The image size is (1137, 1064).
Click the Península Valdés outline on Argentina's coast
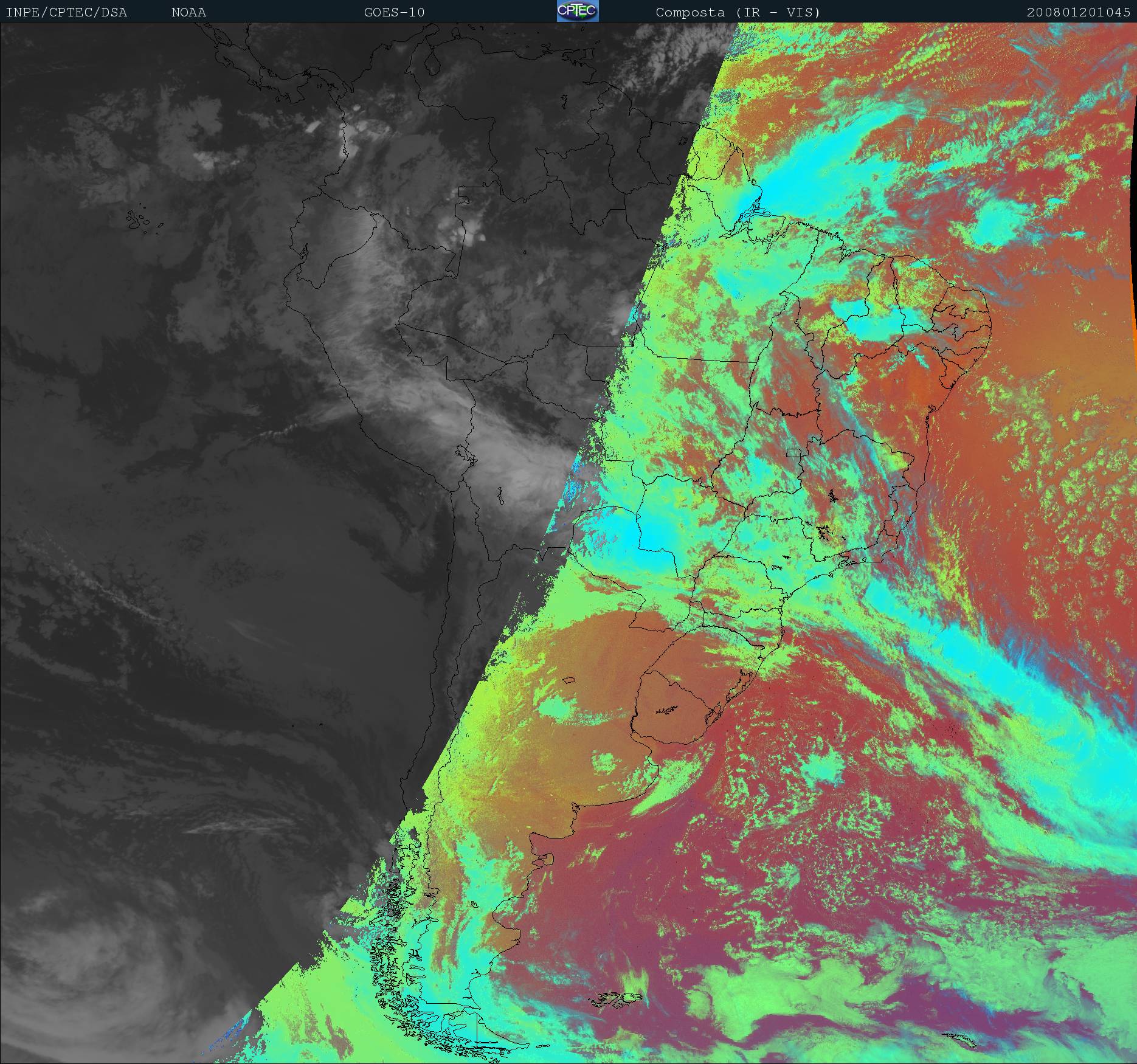548,858
